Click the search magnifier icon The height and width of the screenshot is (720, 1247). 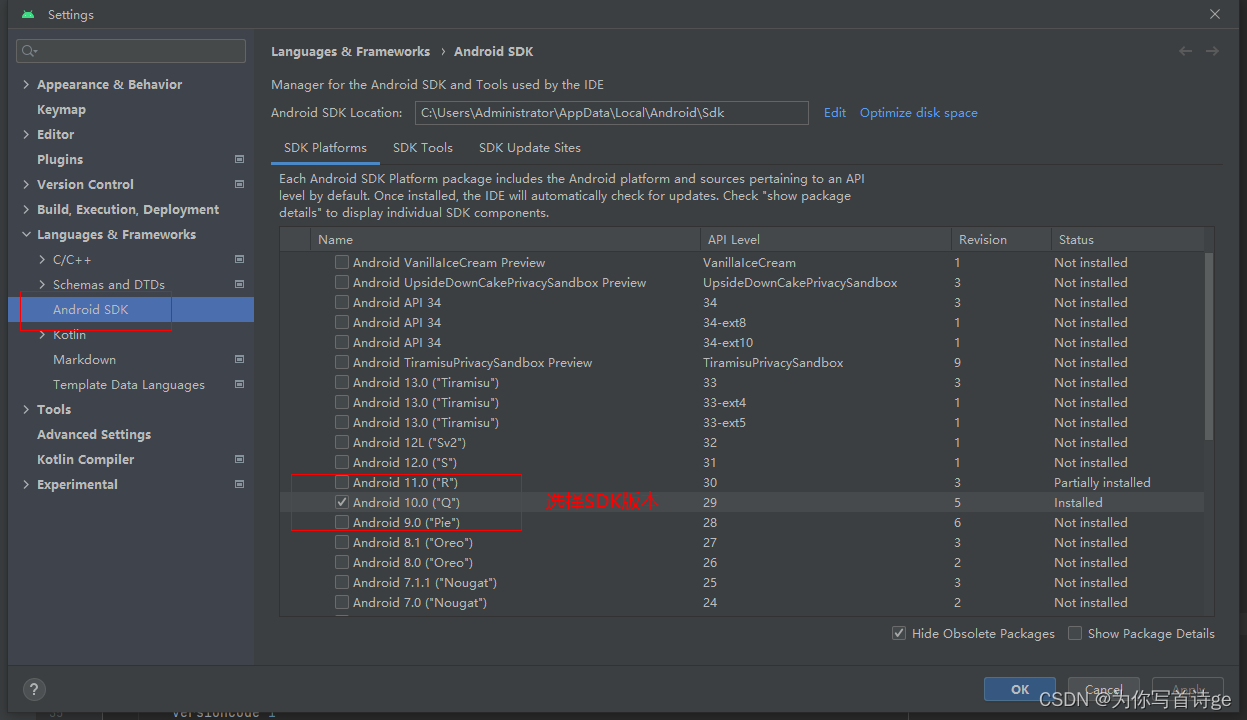click(x=29, y=51)
